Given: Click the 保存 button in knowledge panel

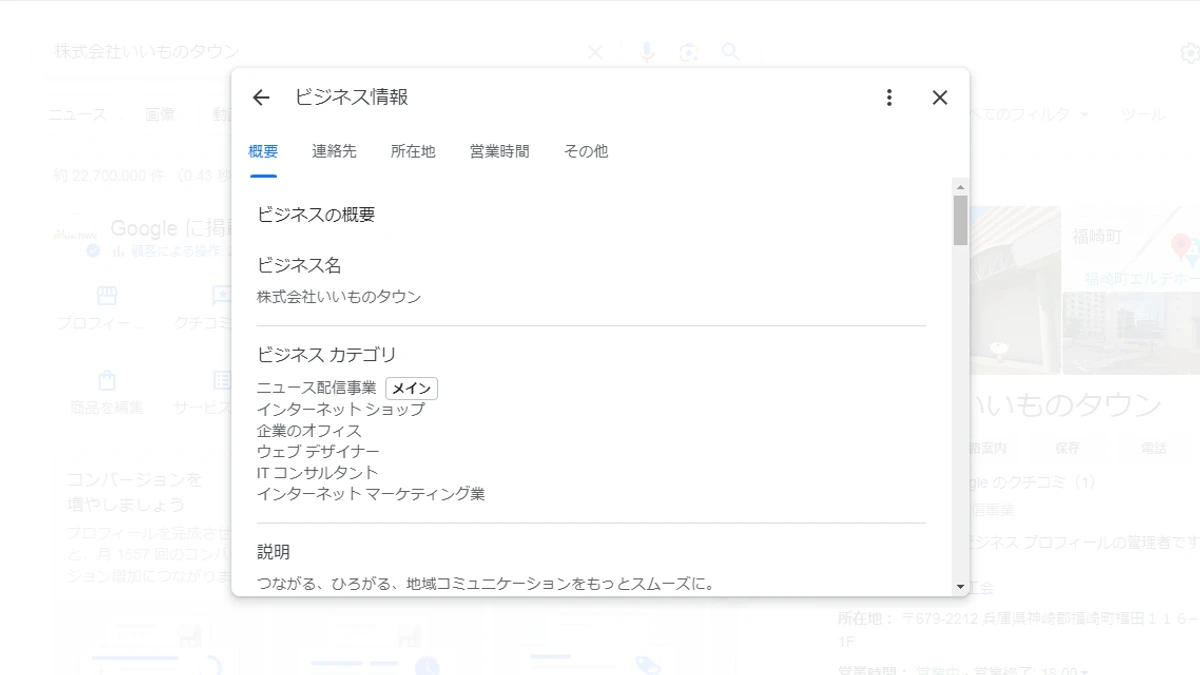Looking at the screenshot, I should (1067, 448).
